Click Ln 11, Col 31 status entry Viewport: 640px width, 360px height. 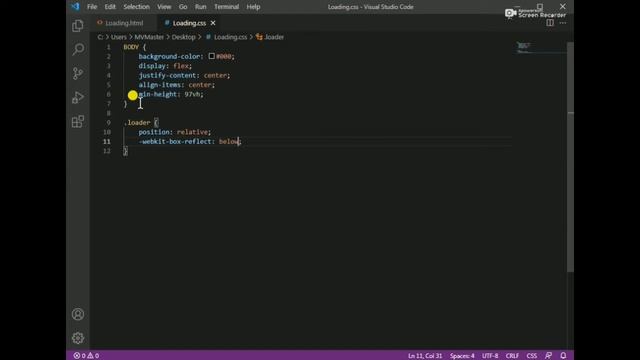click(425, 356)
